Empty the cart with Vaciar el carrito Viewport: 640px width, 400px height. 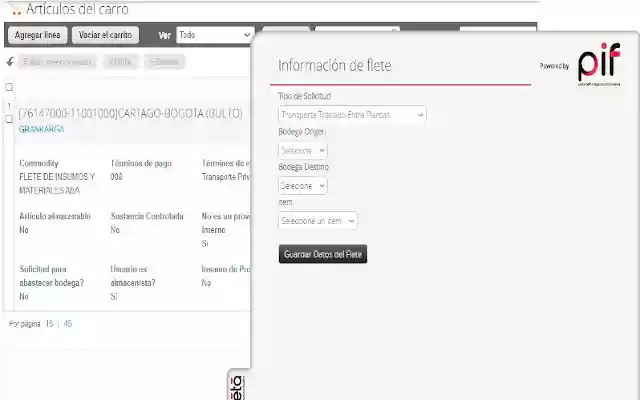click(x=105, y=35)
